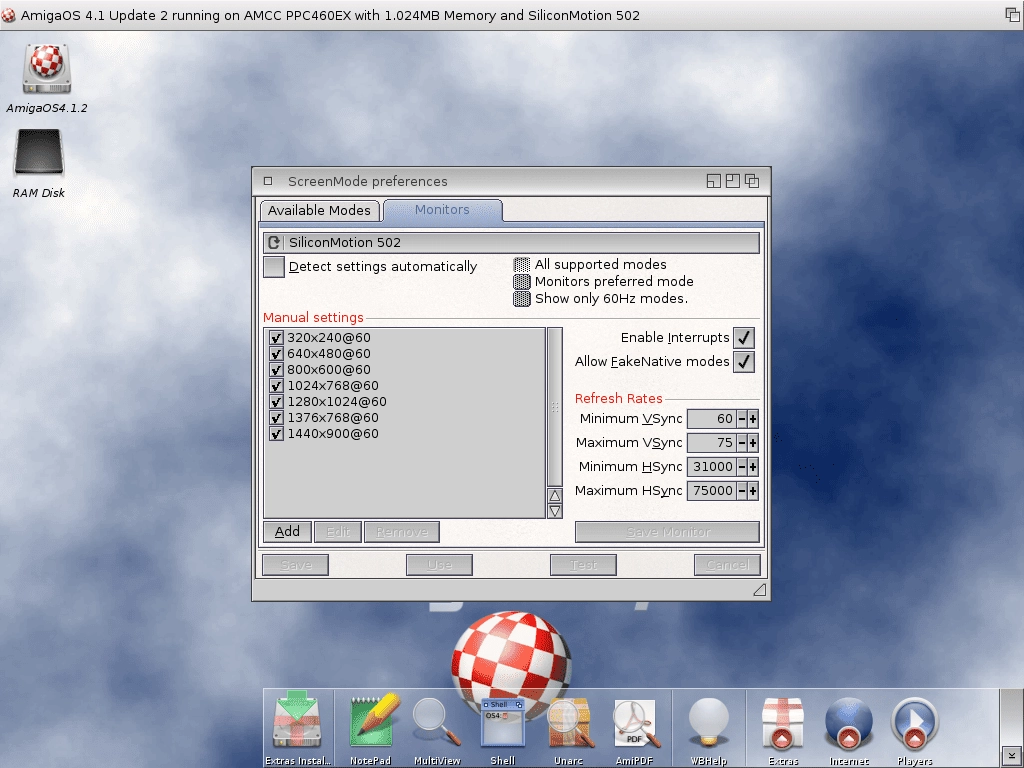
Task: Launch AmiPDF from the dock
Action: coord(635,722)
